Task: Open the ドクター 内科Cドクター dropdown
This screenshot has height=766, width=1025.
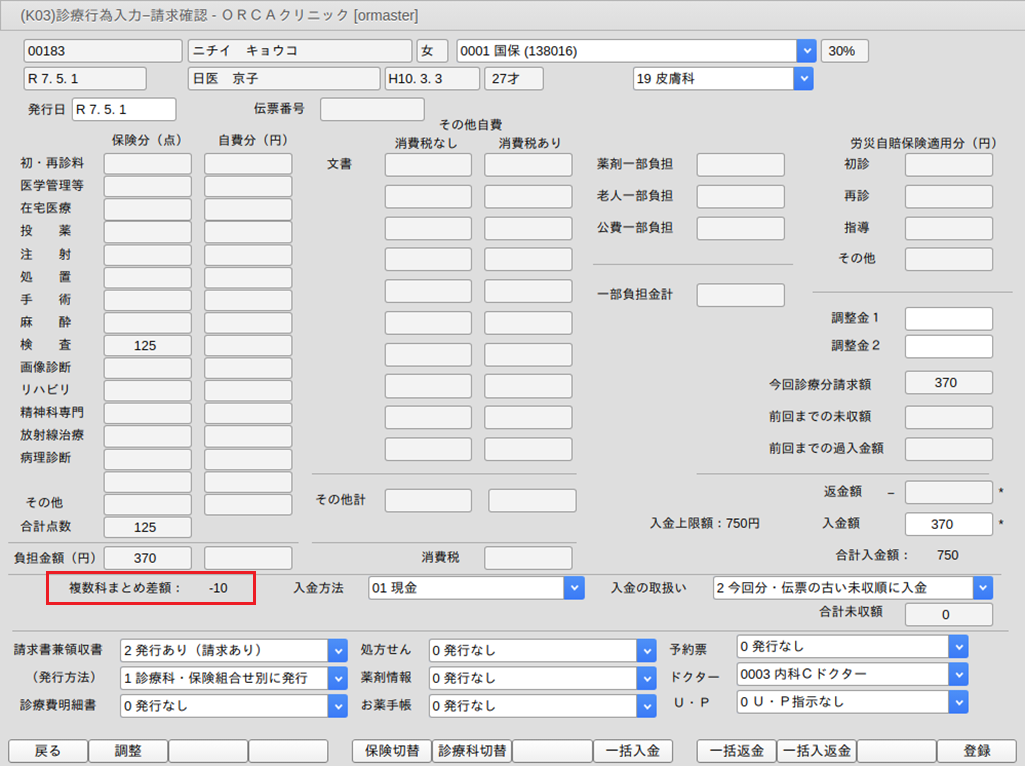Action: pos(958,675)
